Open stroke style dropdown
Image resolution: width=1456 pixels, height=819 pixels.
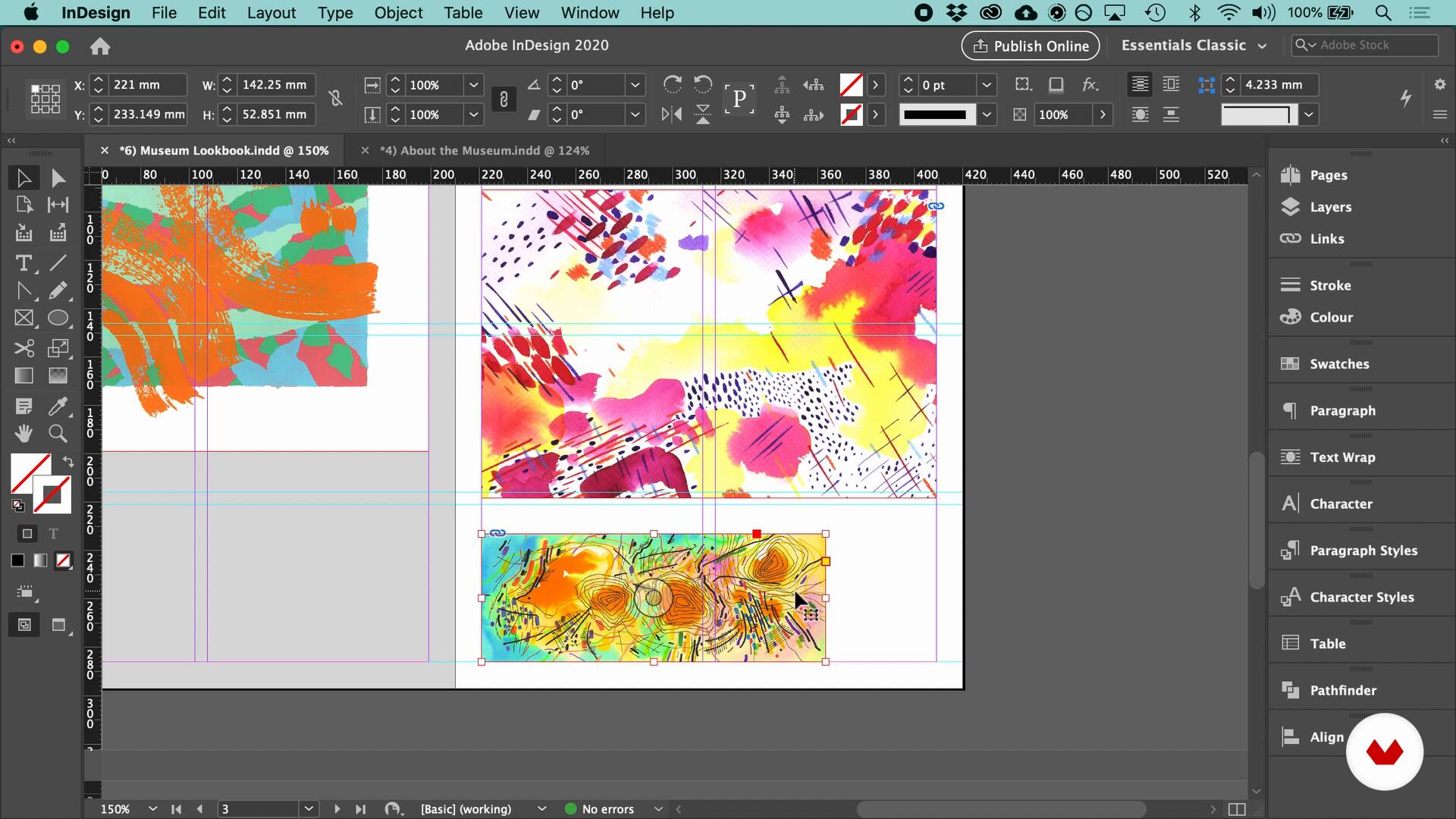click(x=987, y=115)
